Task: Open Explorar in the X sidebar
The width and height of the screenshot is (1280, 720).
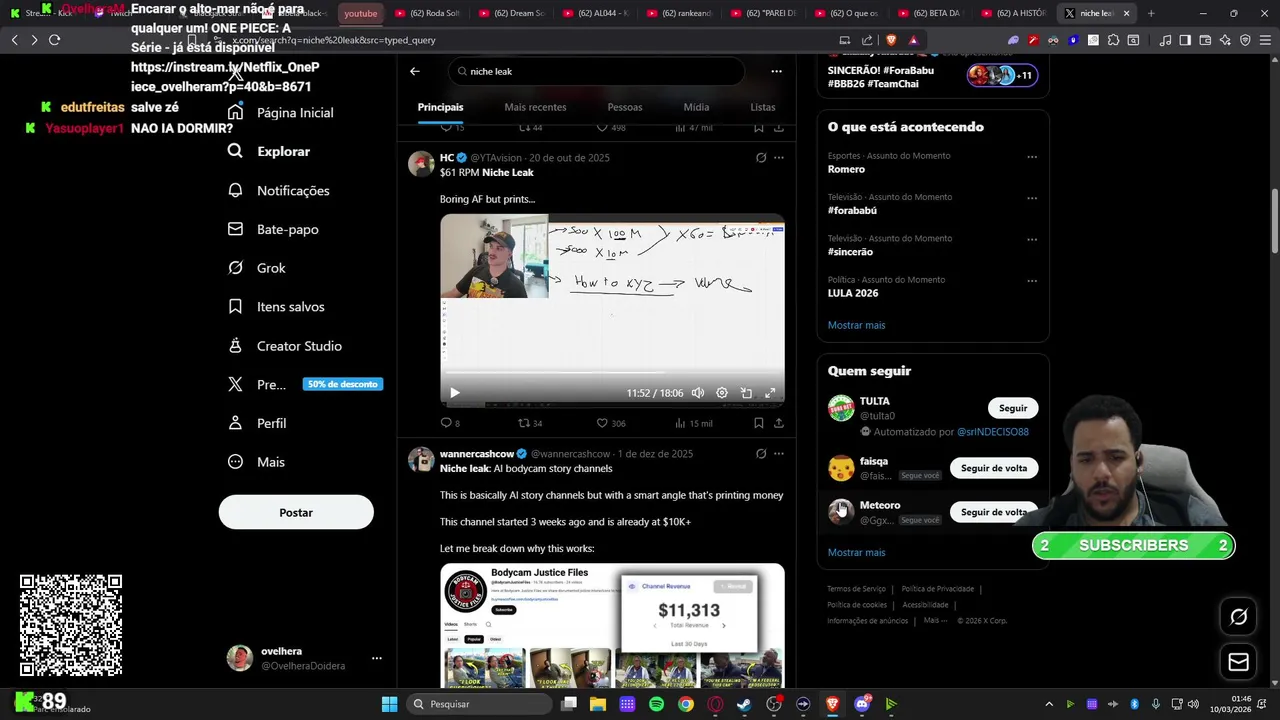Action: (x=269, y=151)
